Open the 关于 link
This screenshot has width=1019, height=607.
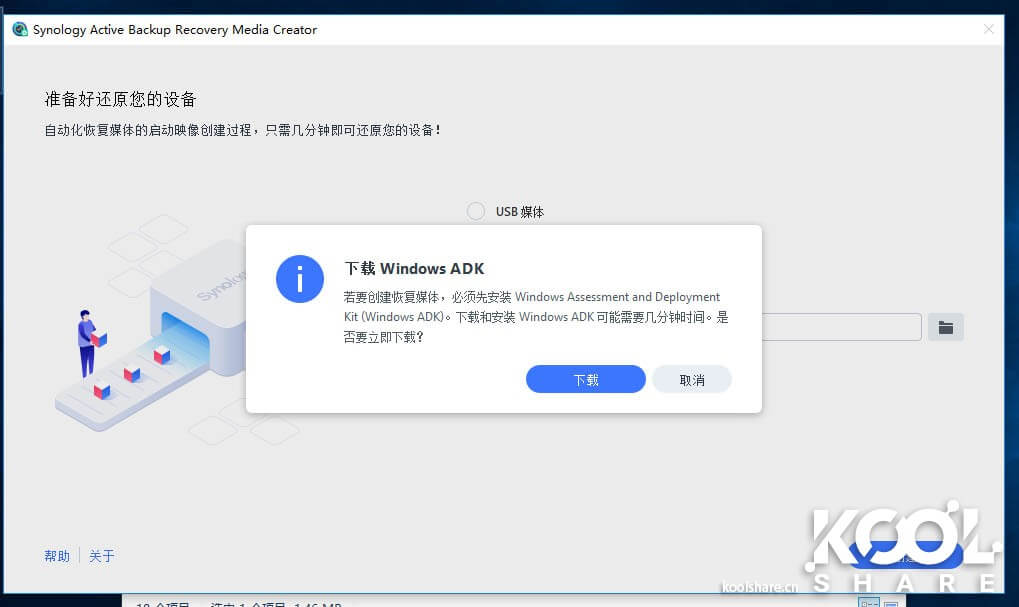(x=102, y=556)
